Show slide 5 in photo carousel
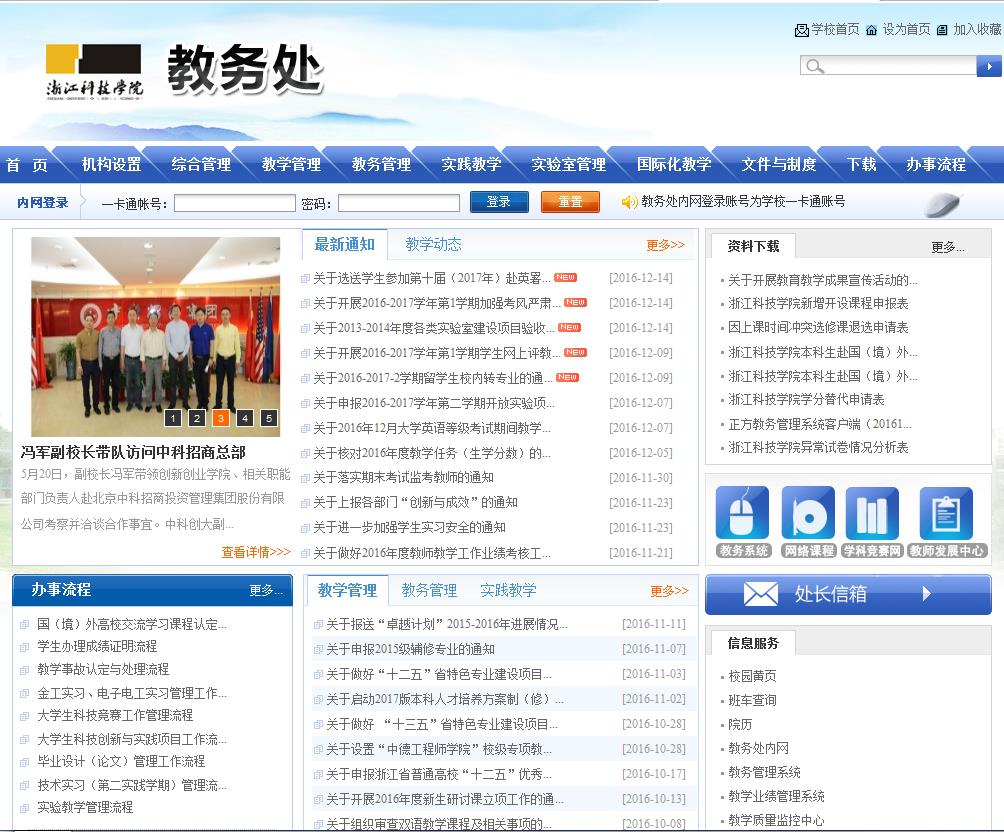Screen dimensions: 1004x832 pyautogui.click(x=269, y=418)
